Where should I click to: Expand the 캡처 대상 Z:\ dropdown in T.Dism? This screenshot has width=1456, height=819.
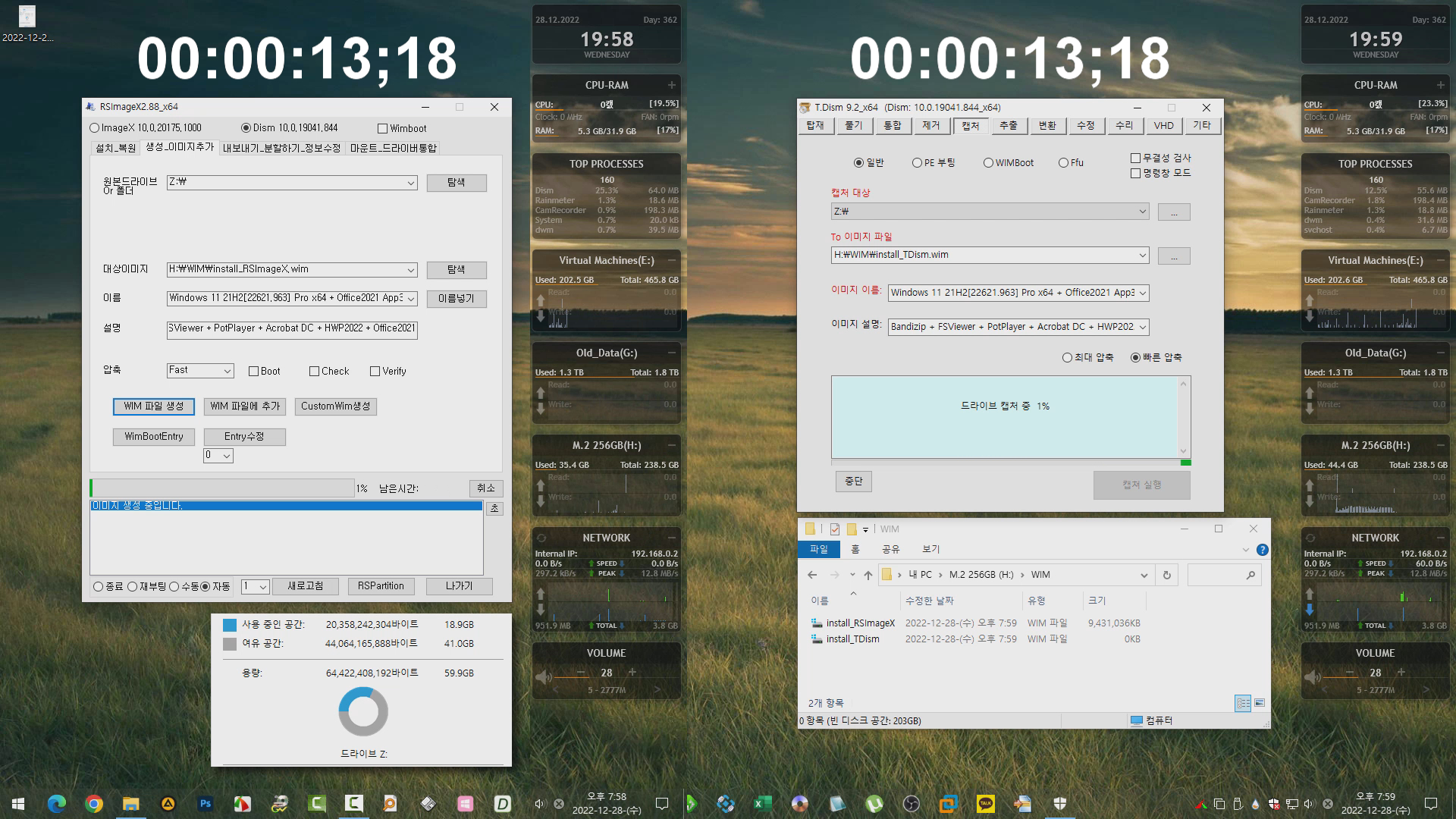[x=1142, y=212]
